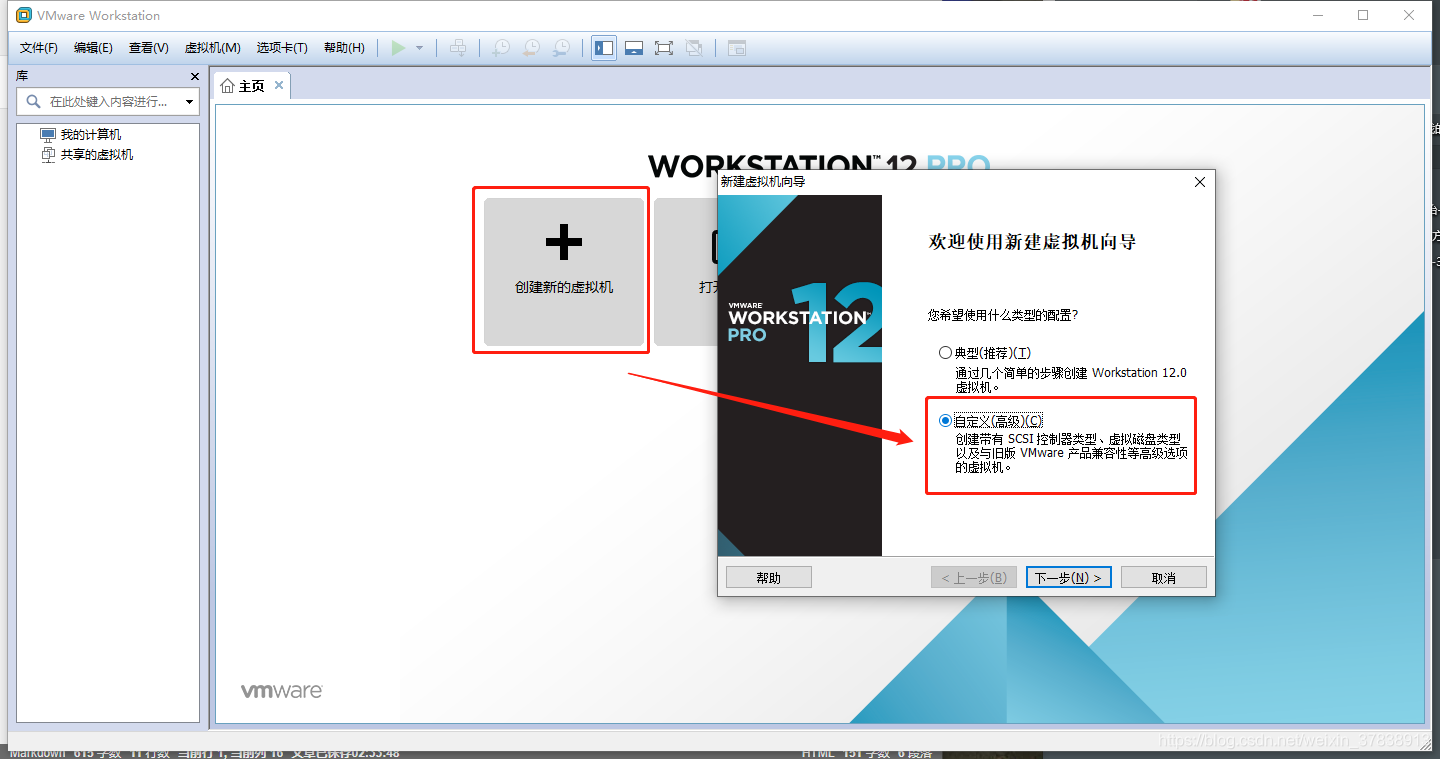Open the 编辑(E) menu
The width and height of the screenshot is (1440, 759).
pyautogui.click(x=93, y=48)
